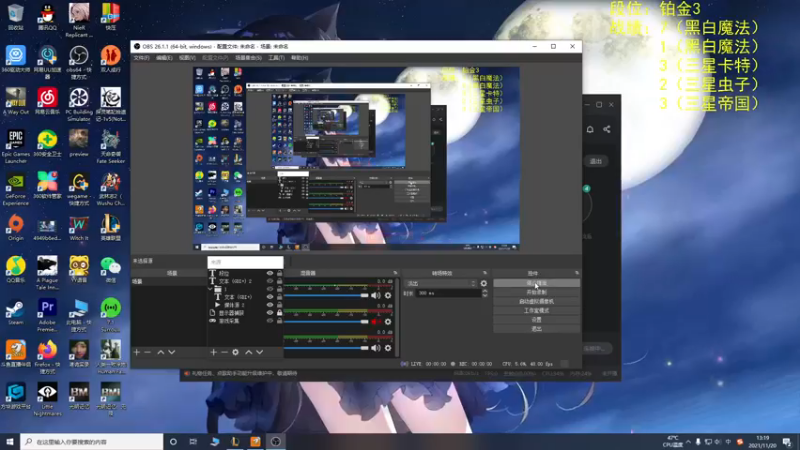Adjust the 300 ms duration stepper arrows
800x450 pixels.
click(x=485, y=293)
